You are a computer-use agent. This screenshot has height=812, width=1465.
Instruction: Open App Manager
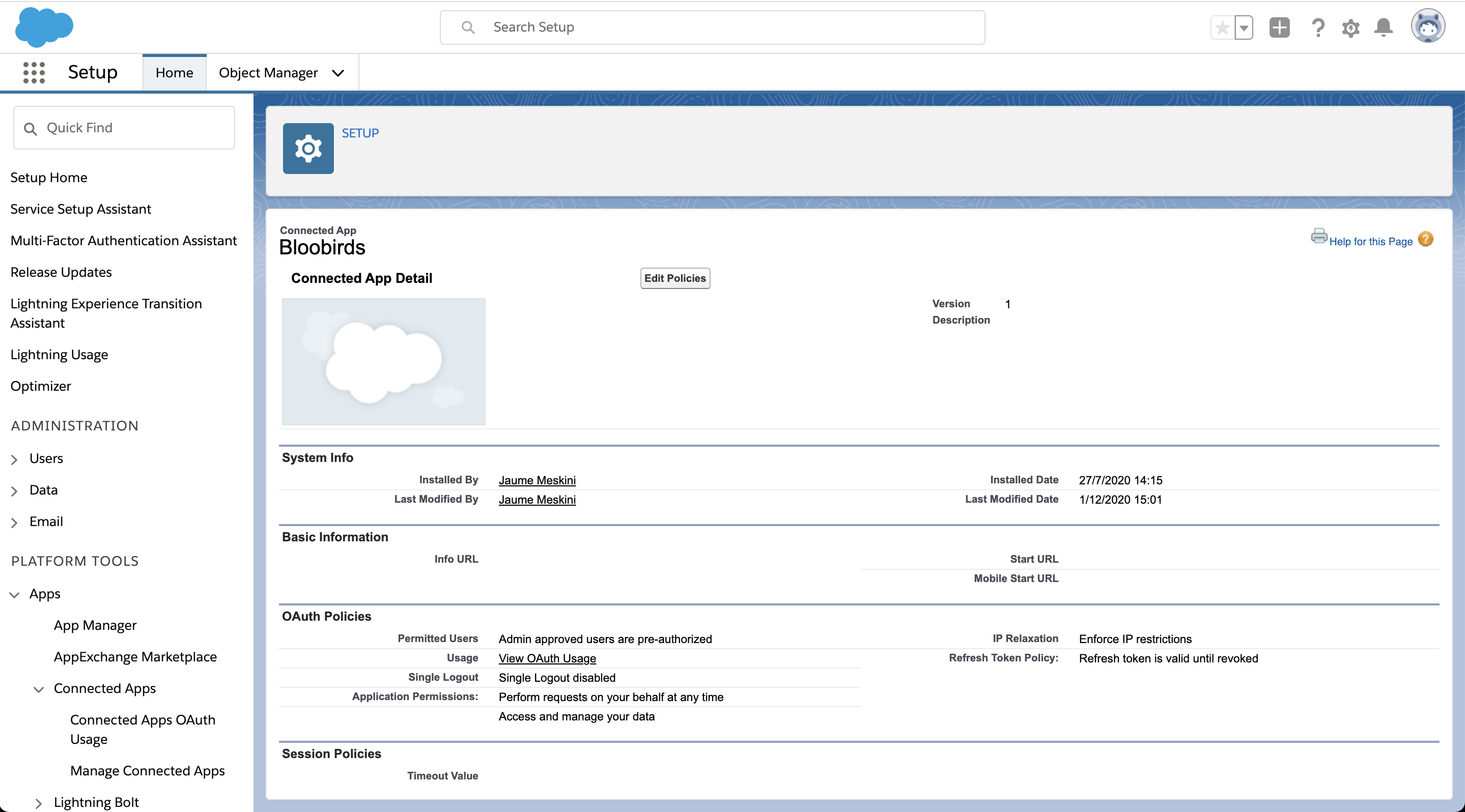tap(95, 625)
